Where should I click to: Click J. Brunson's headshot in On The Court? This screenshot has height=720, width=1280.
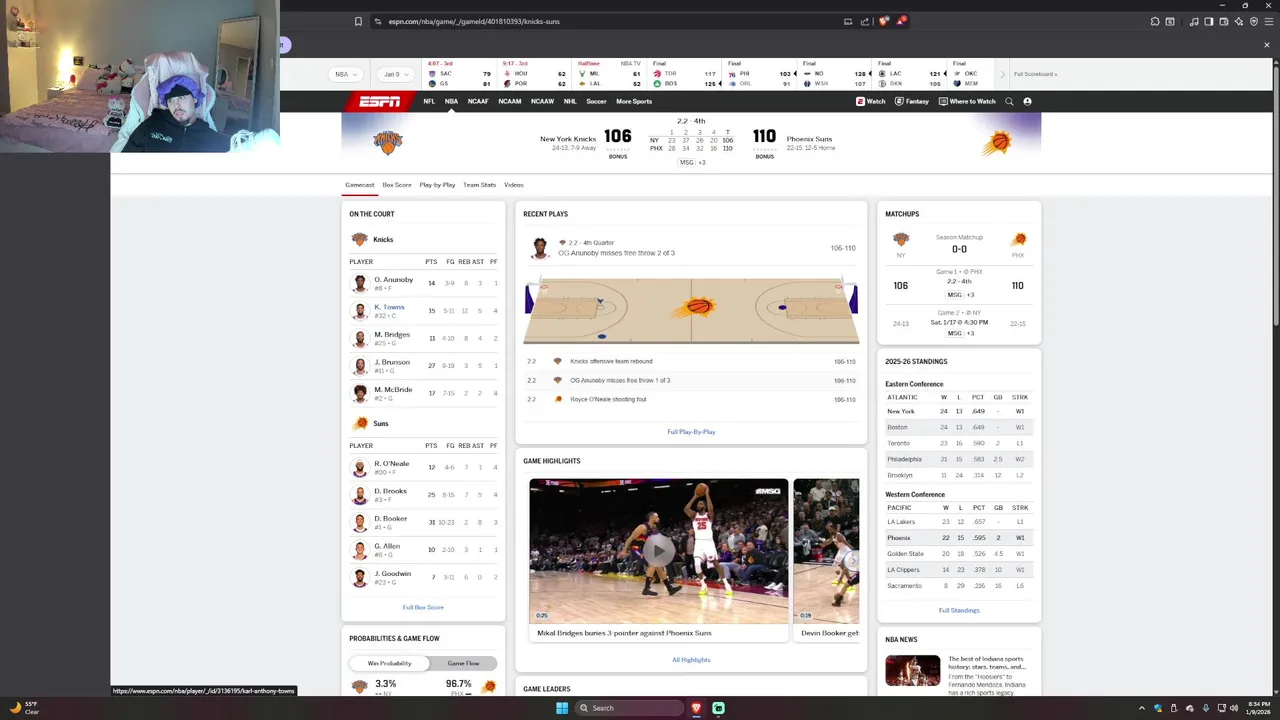360,366
